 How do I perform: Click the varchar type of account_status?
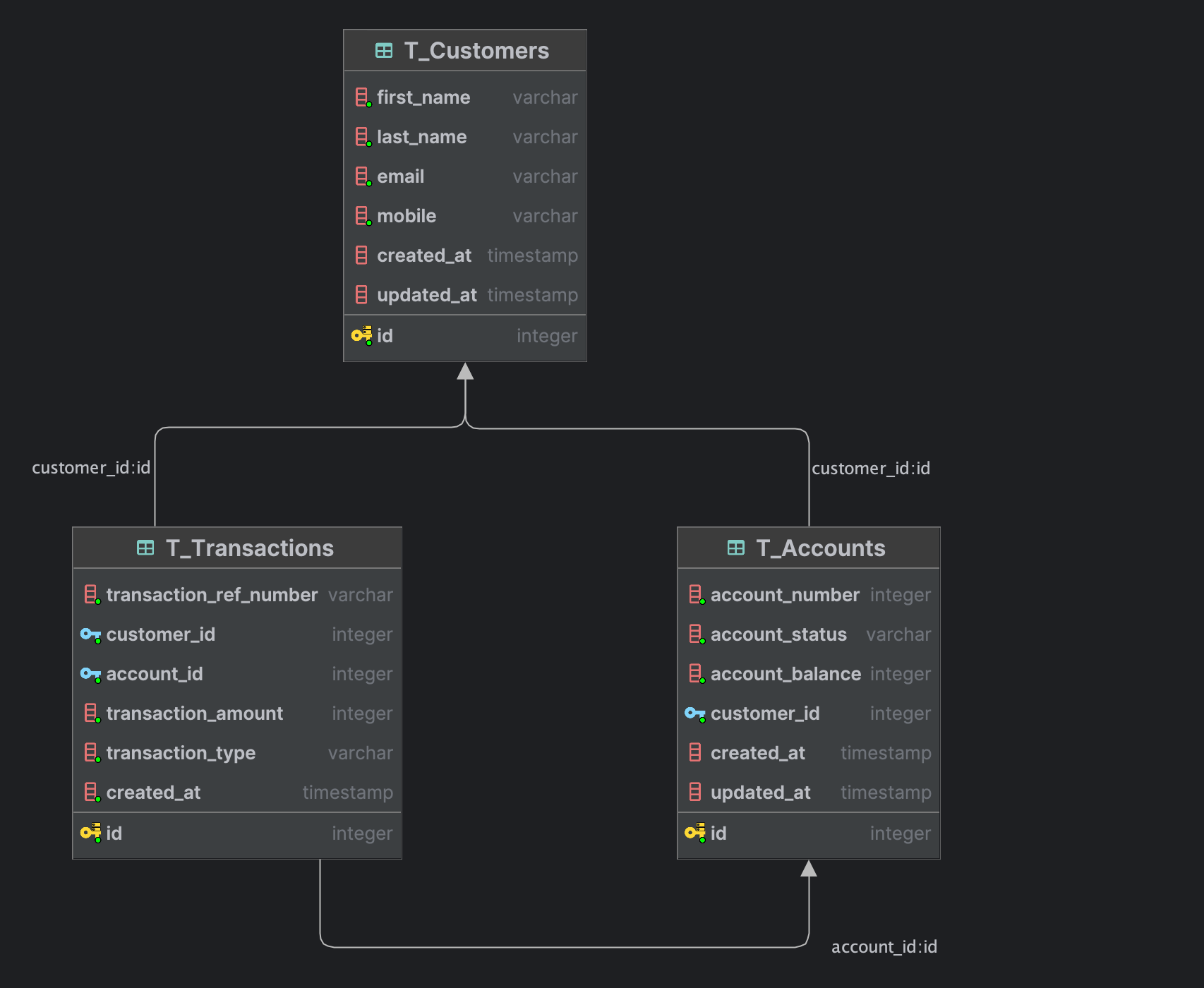899,634
